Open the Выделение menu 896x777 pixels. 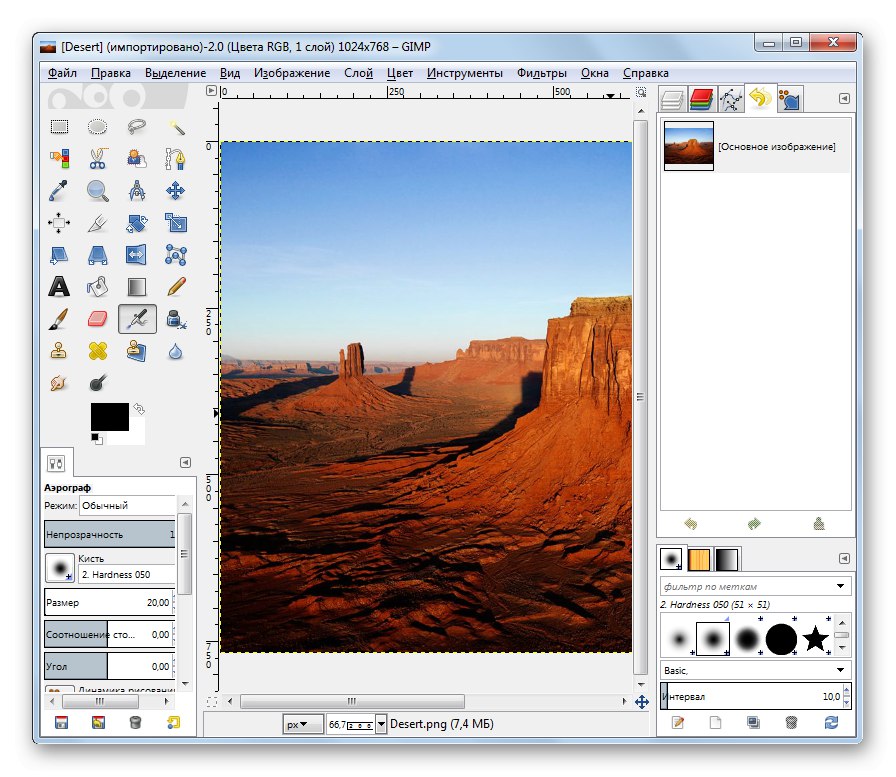[x=175, y=73]
